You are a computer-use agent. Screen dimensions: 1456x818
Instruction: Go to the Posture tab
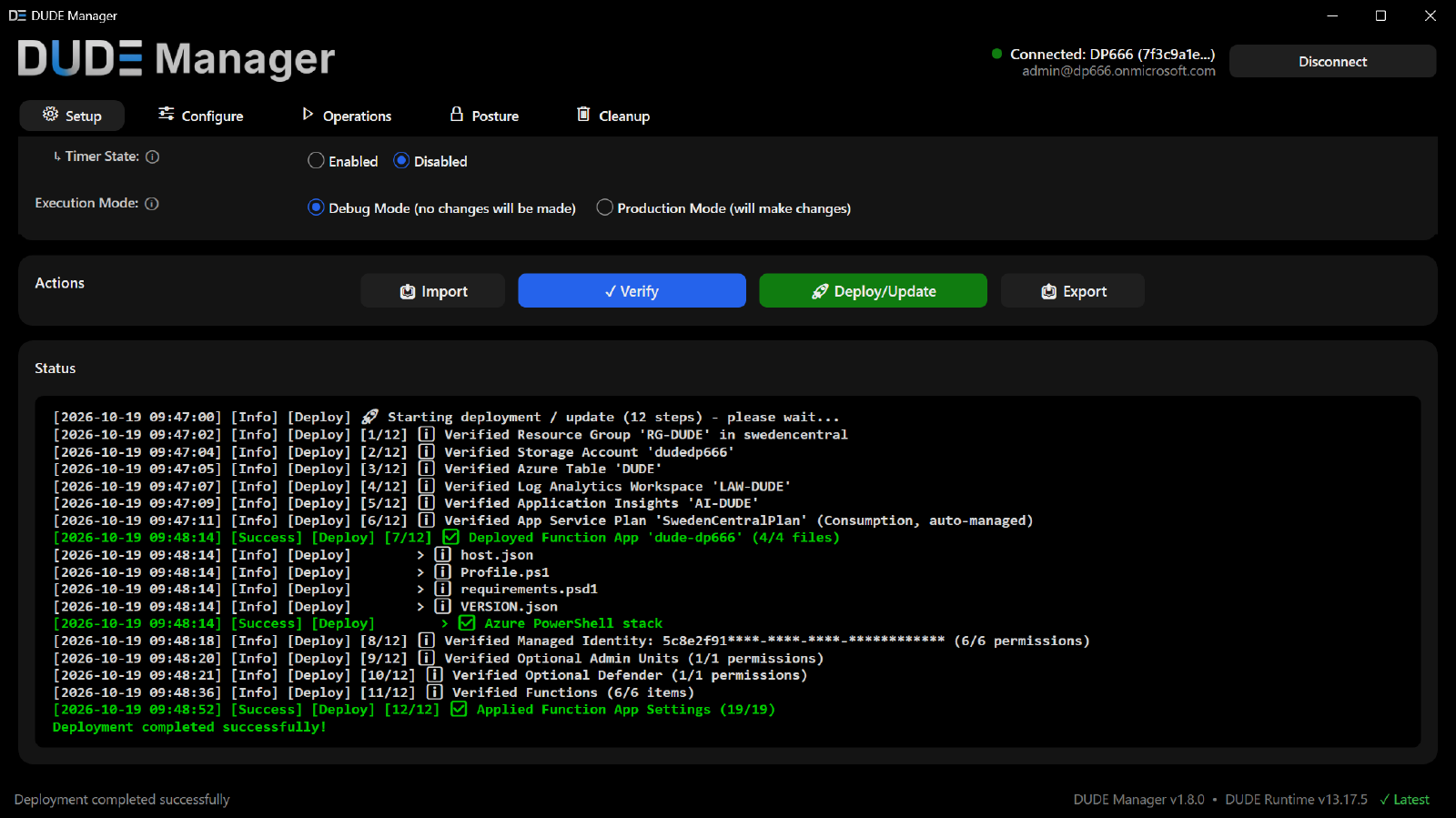click(484, 116)
